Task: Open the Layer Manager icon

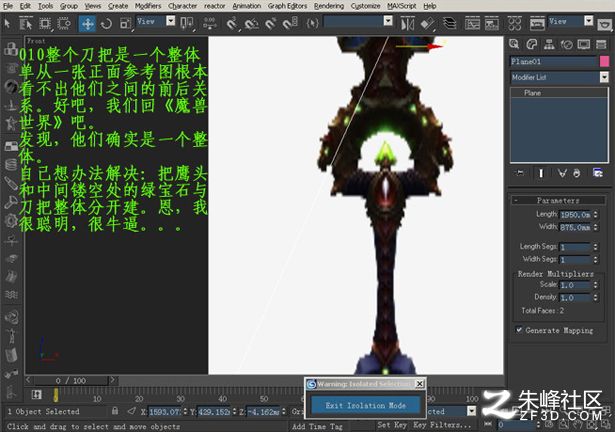Action: (x=449, y=24)
